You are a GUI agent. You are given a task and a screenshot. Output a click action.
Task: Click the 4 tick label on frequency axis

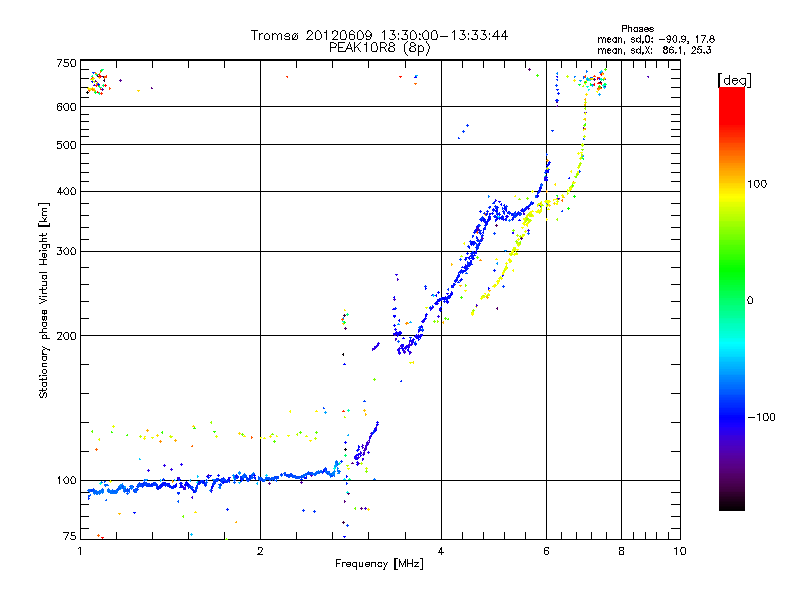[441, 551]
